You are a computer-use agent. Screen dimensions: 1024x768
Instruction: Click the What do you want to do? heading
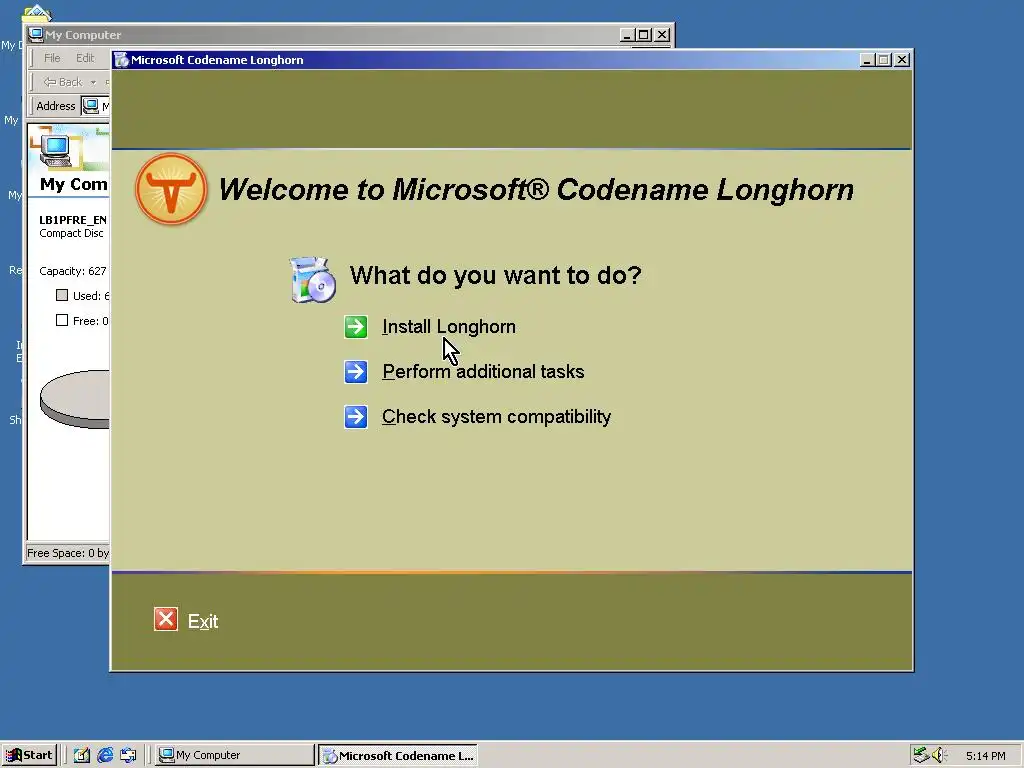pyautogui.click(x=496, y=275)
